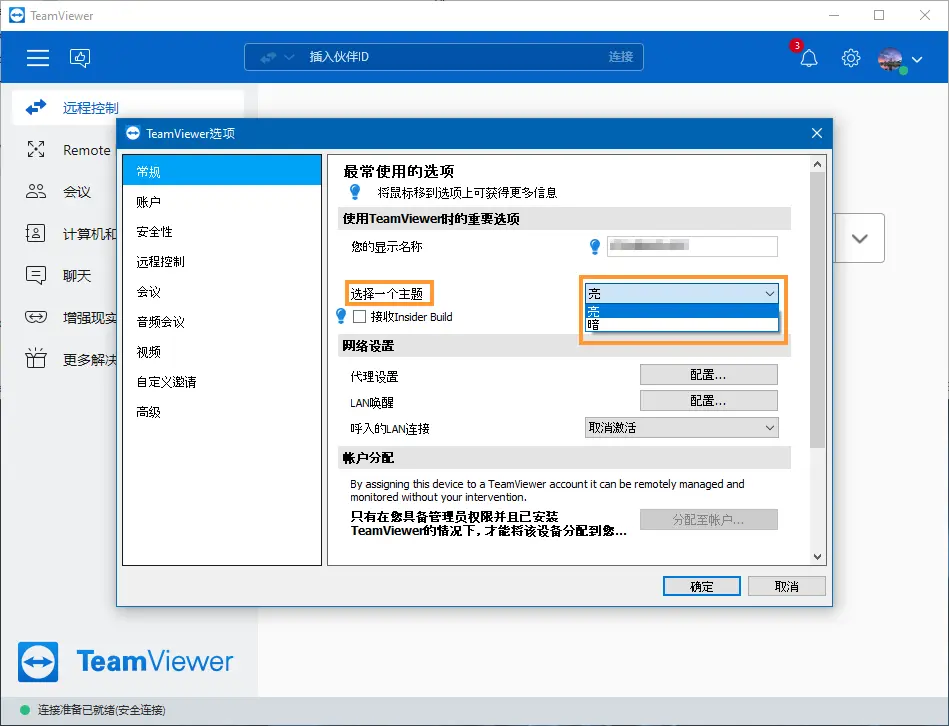Click 配置... button for 代理设置

(x=709, y=374)
